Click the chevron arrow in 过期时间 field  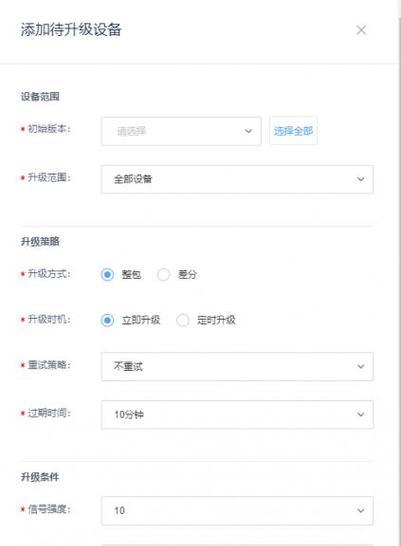361,414
